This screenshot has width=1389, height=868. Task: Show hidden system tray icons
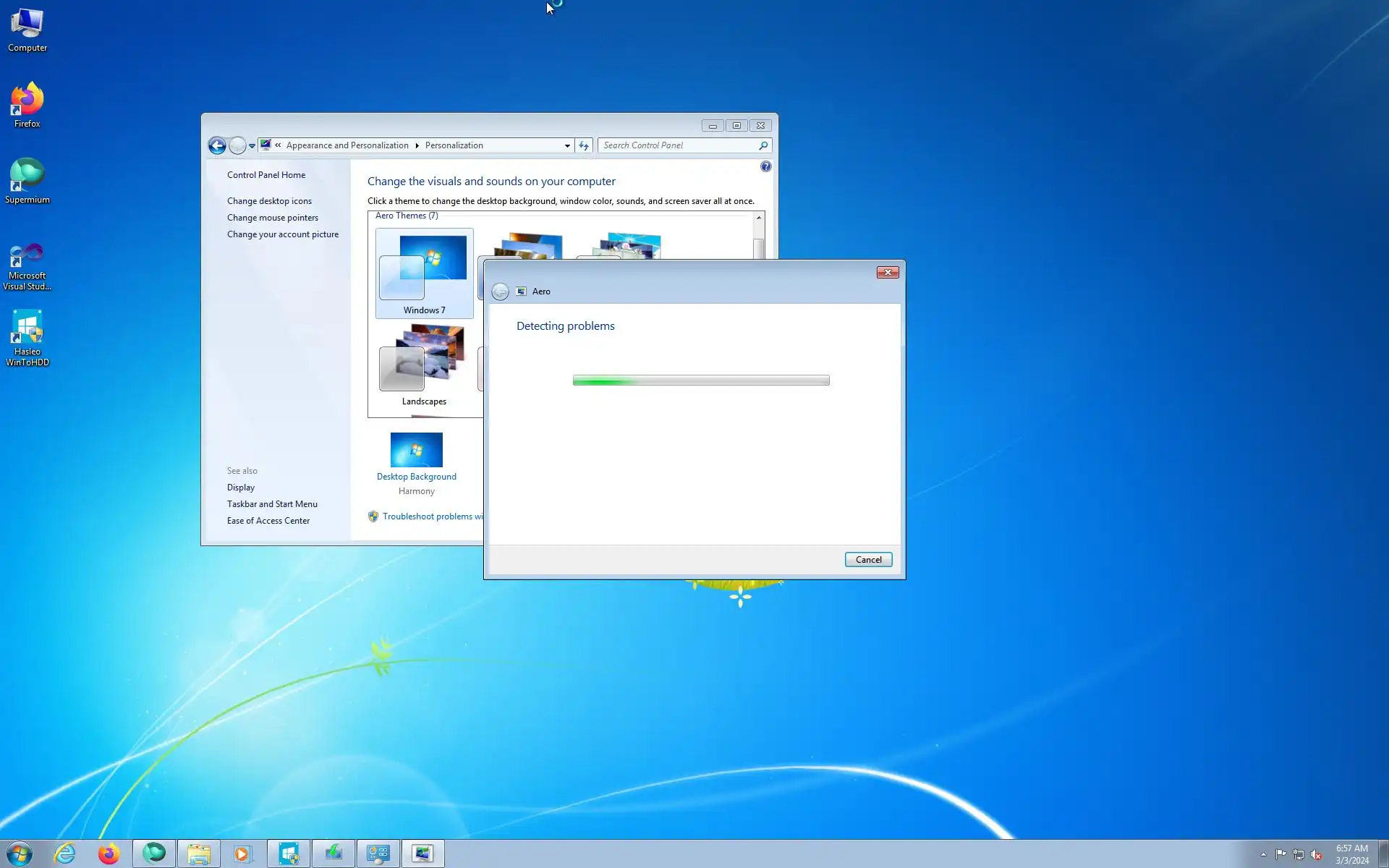tap(1263, 854)
